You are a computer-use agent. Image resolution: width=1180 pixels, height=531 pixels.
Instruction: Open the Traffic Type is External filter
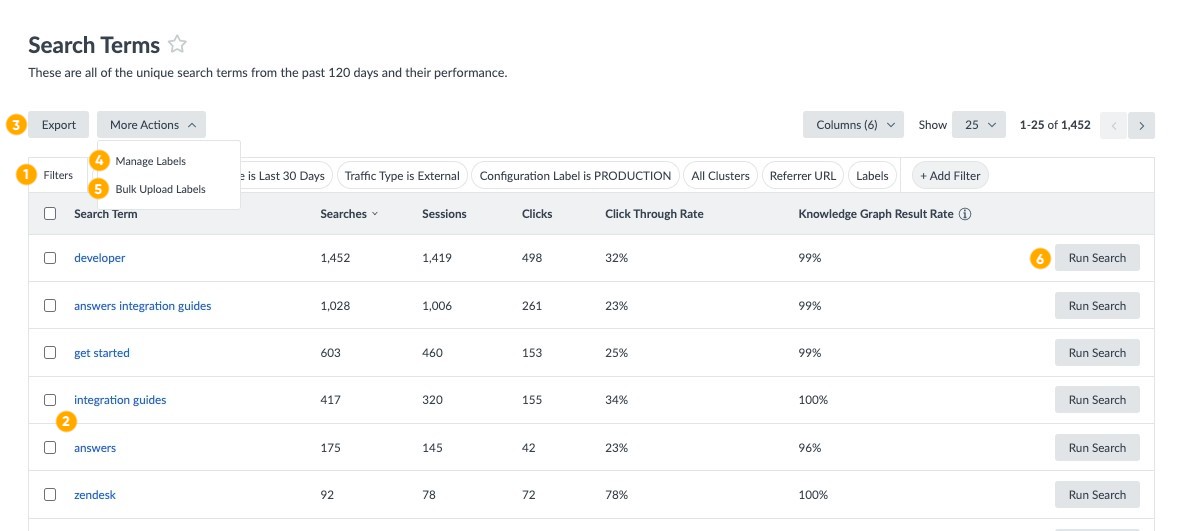click(402, 176)
